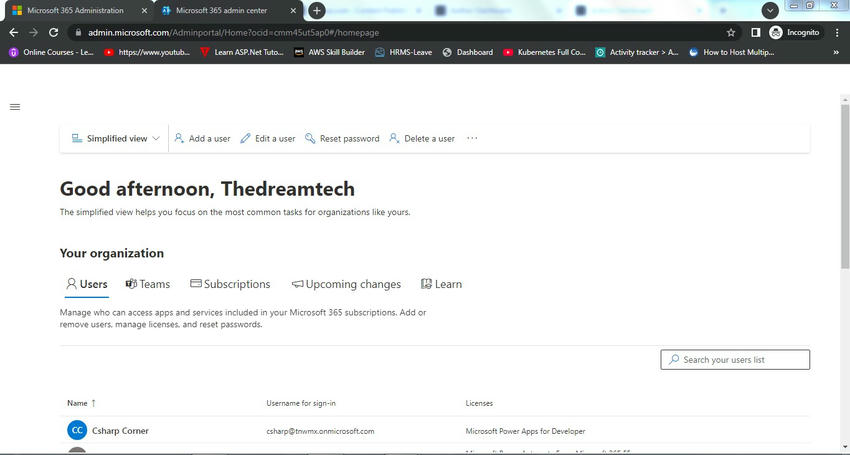This screenshot has height=455, width=850.
Task: Sort by the Name column header
Action: point(81,403)
